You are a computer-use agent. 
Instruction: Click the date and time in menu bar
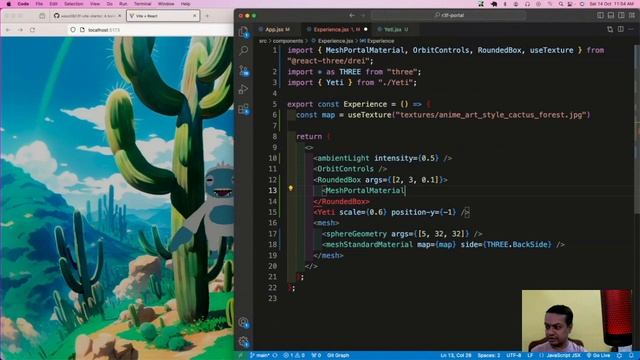coord(612,4)
